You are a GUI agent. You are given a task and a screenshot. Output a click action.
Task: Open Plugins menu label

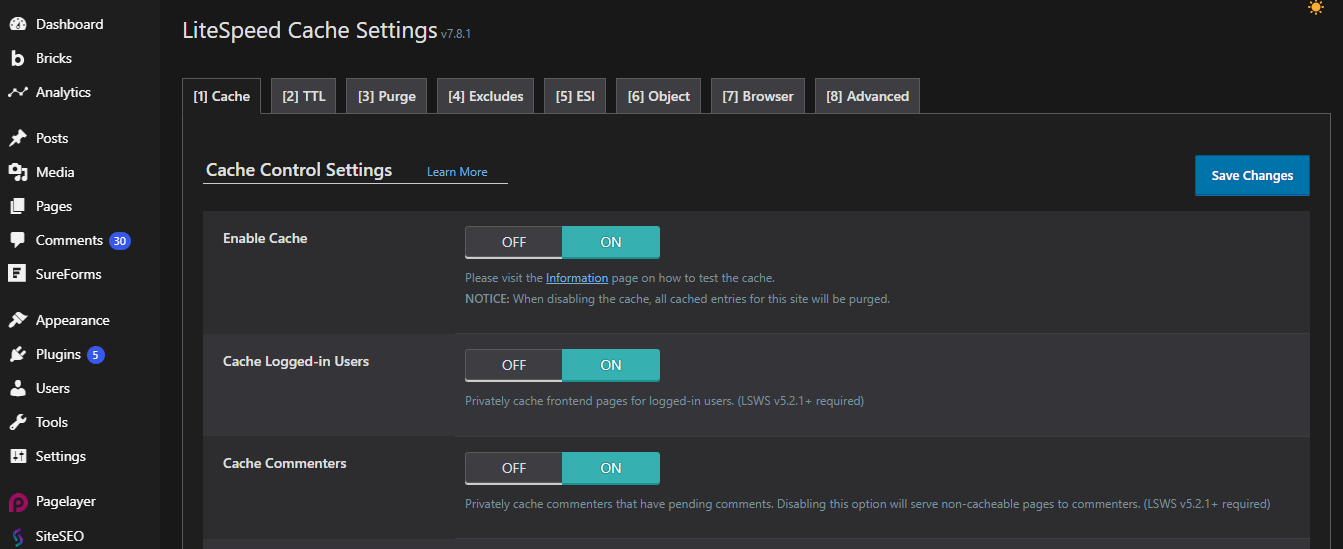click(58, 354)
